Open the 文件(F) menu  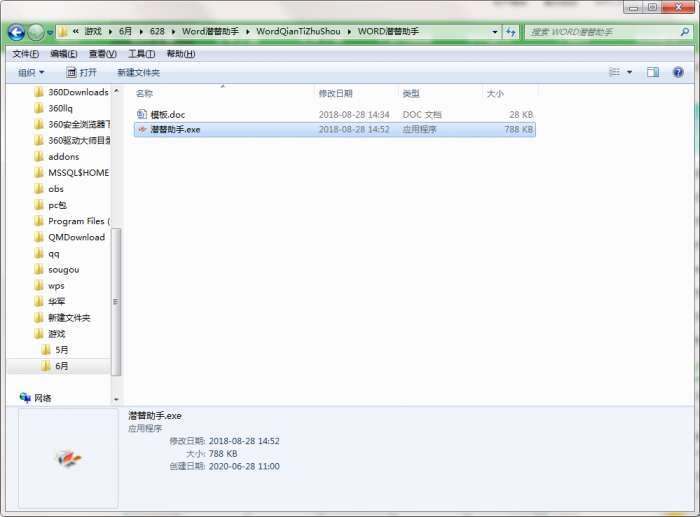(x=25, y=54)
